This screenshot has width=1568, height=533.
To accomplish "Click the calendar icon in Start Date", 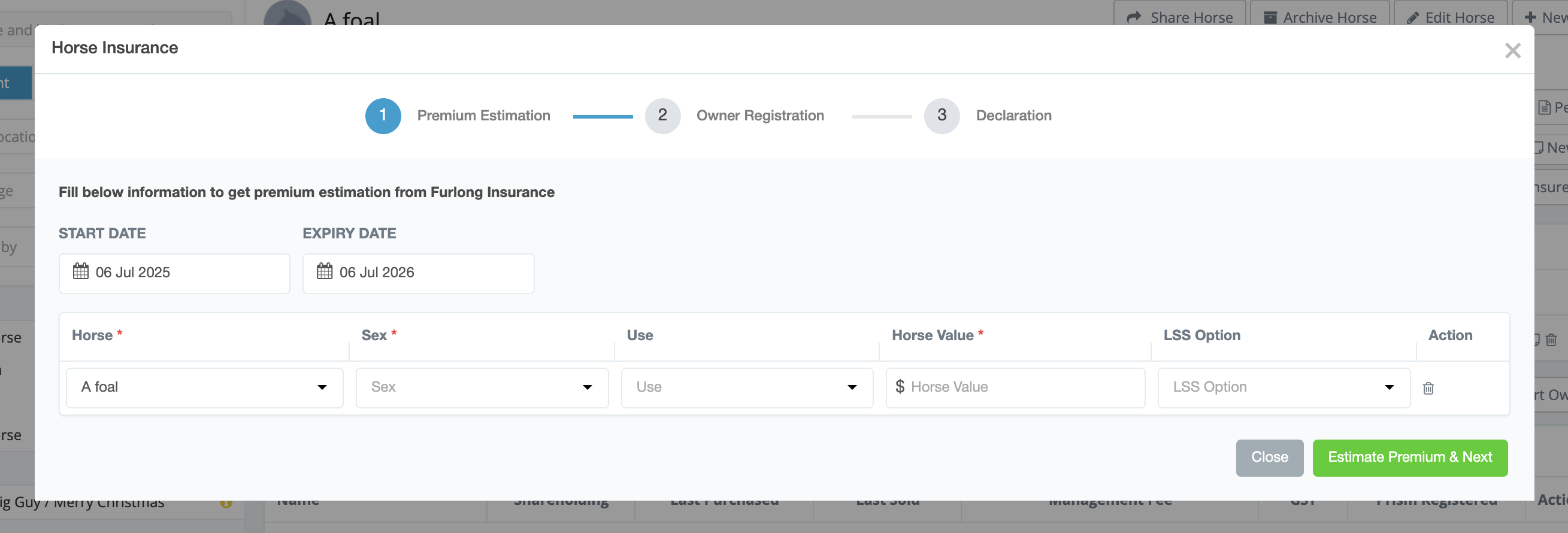I will (x=81, y=271).
